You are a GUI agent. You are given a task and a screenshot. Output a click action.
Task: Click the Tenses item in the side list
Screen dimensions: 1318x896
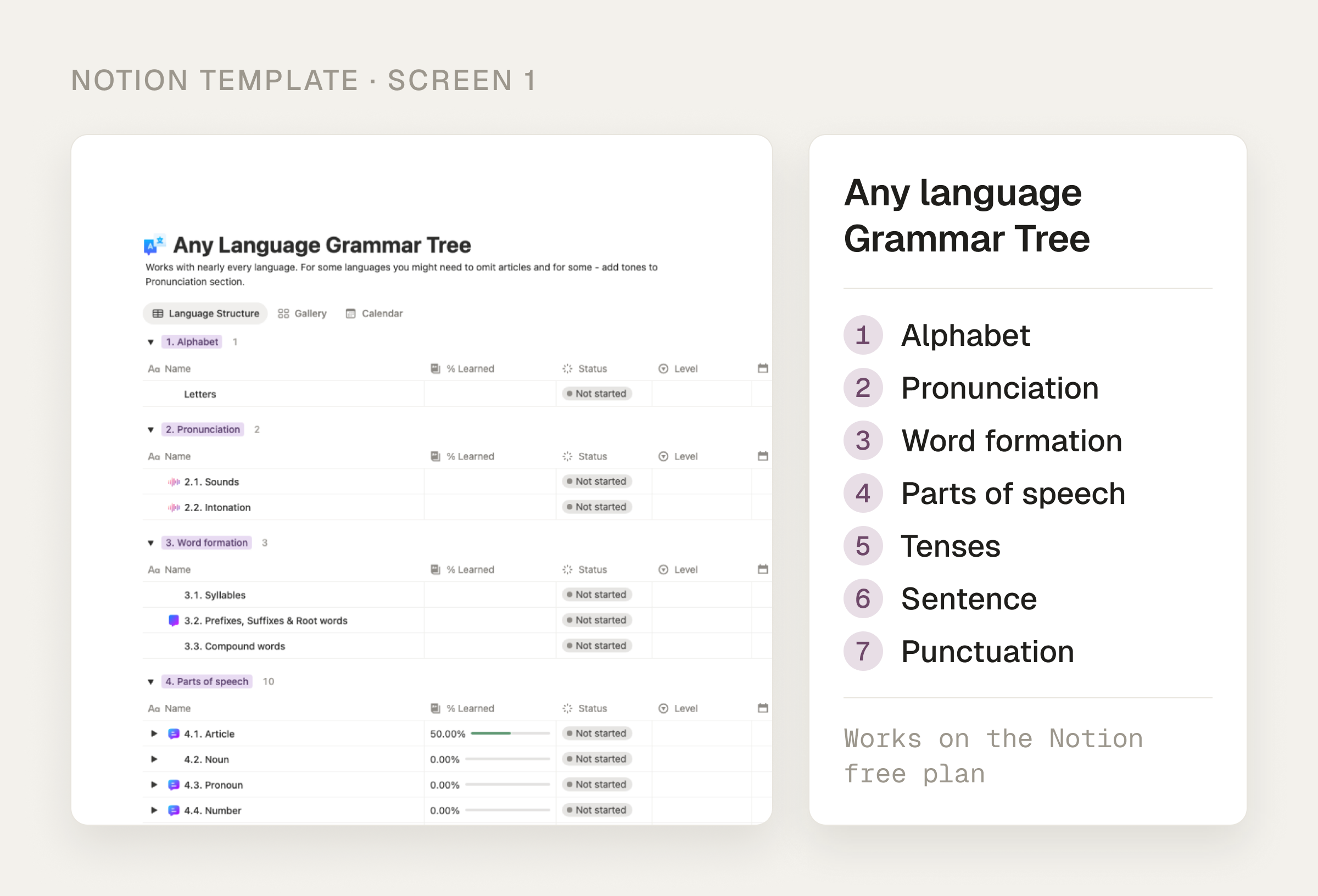tap(951, 546)
